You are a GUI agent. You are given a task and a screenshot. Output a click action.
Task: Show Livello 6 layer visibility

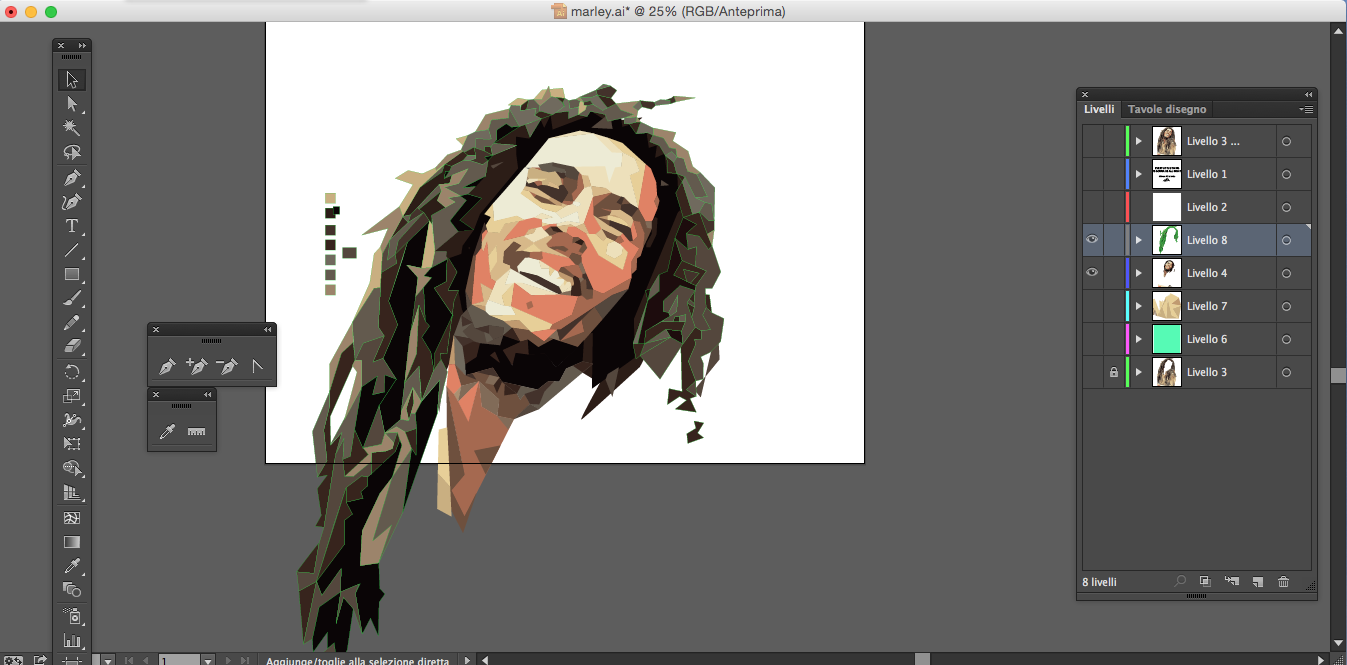coord(1093,339)
